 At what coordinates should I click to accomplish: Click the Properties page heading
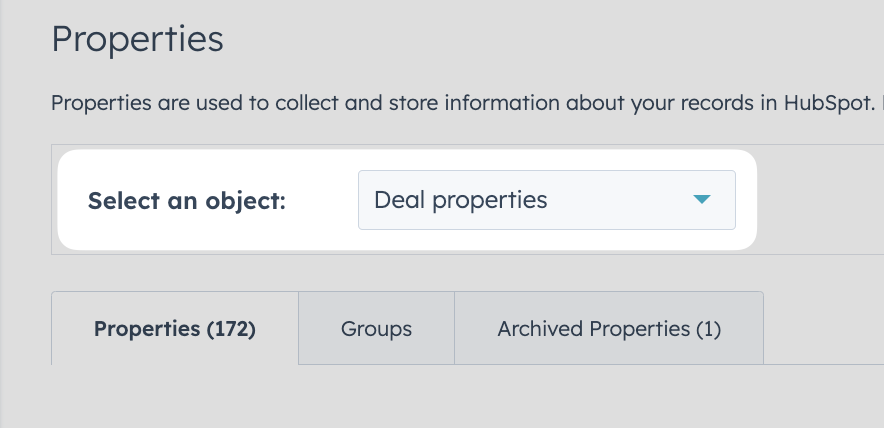tap(137, 39)
